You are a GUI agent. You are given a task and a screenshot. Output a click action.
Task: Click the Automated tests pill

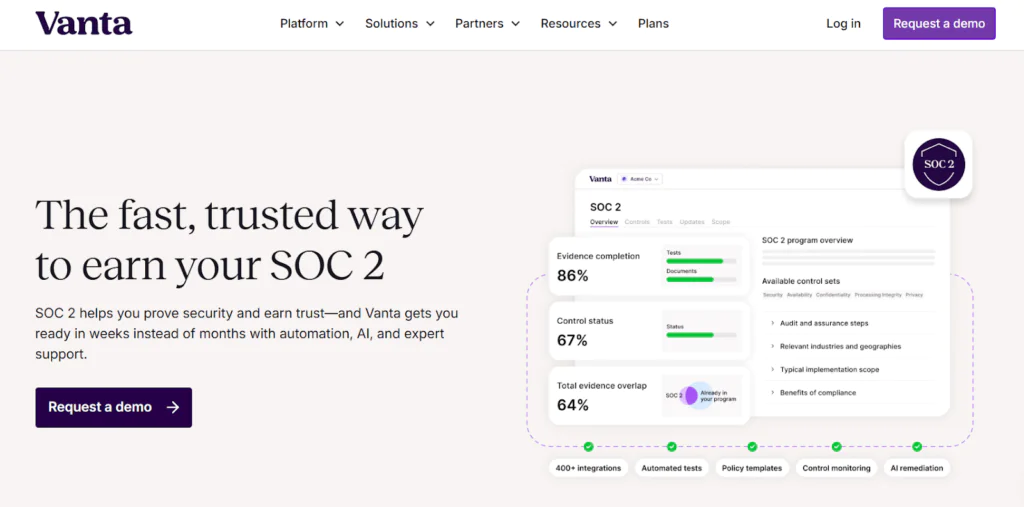671,468
